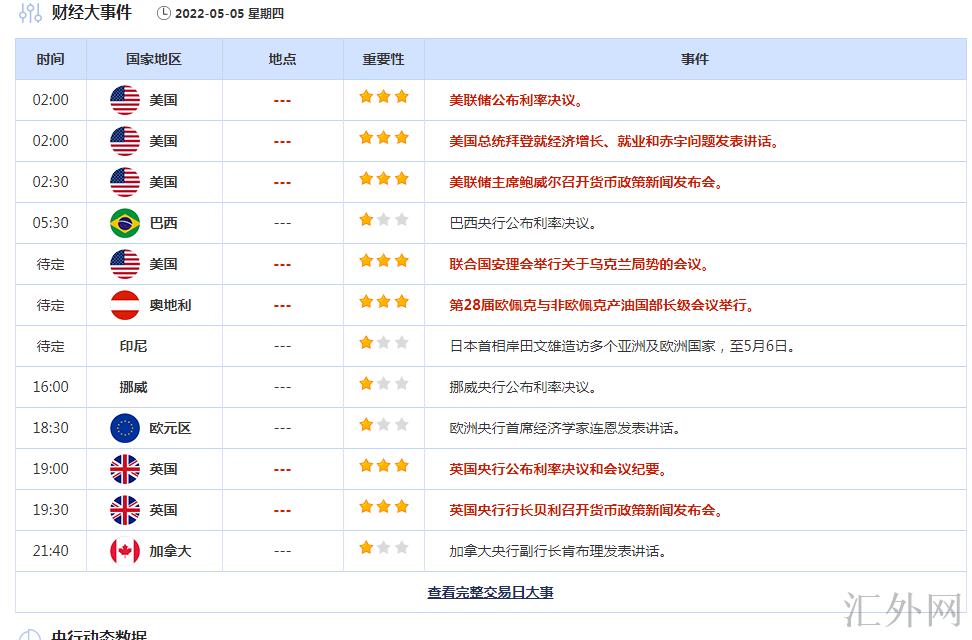Viewport: 972px width, 640px height.
Task: Click the clock icon beside date 2022-05-05
Action: (x=164, y=13)
